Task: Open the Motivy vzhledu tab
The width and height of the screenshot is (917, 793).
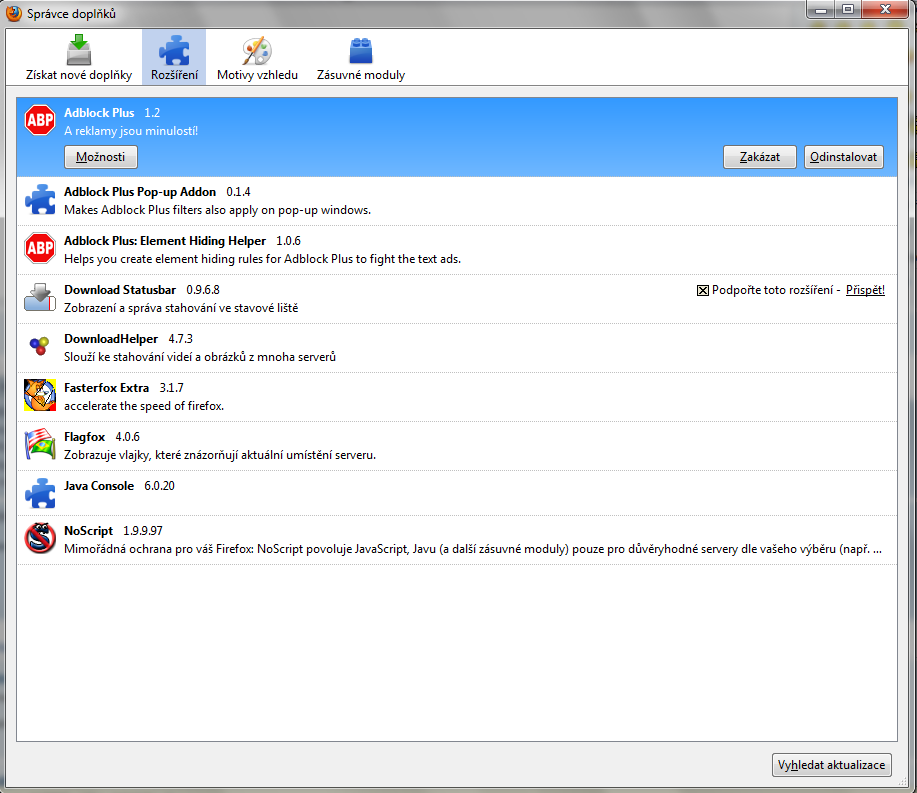Action: click(x=257, y=57)
